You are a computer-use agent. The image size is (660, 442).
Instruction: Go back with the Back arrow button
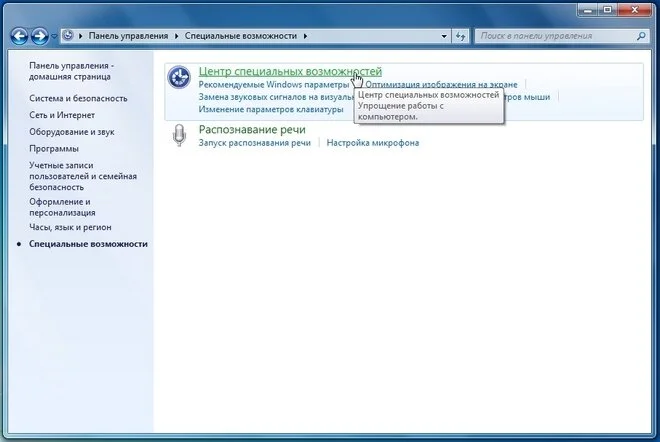pos(19,36)
